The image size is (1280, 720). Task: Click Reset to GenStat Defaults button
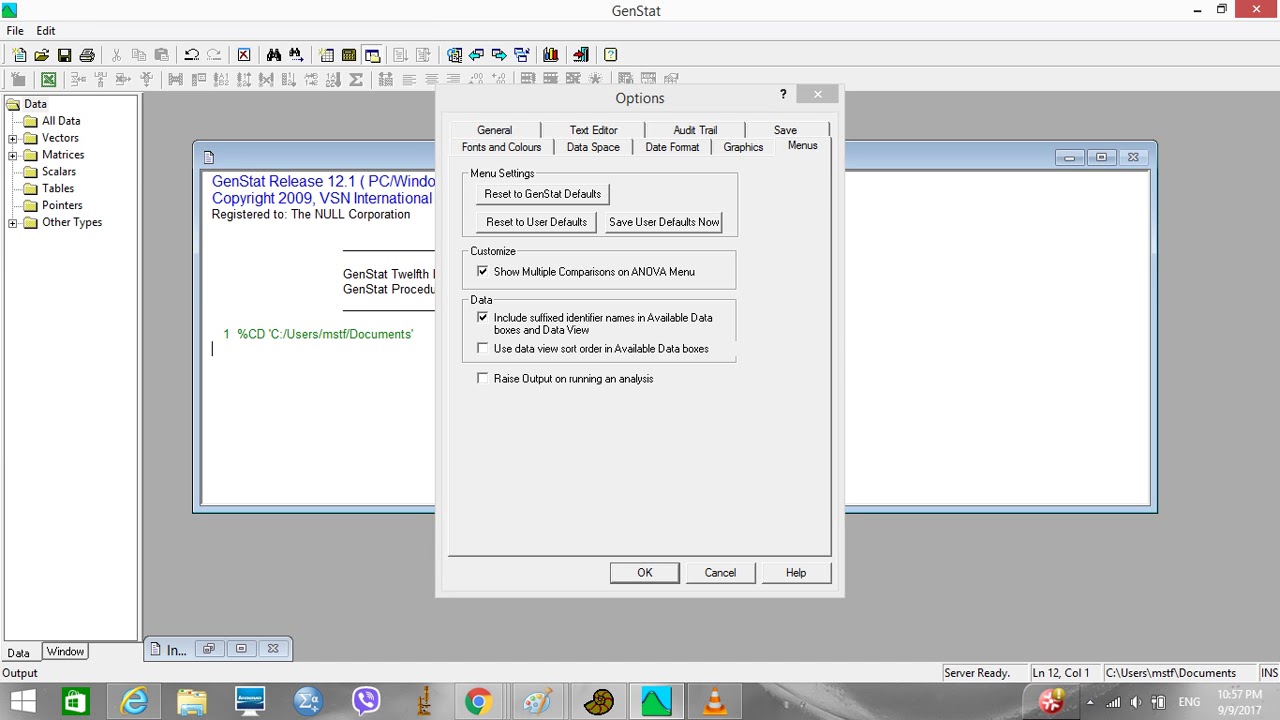coord(543,194)
